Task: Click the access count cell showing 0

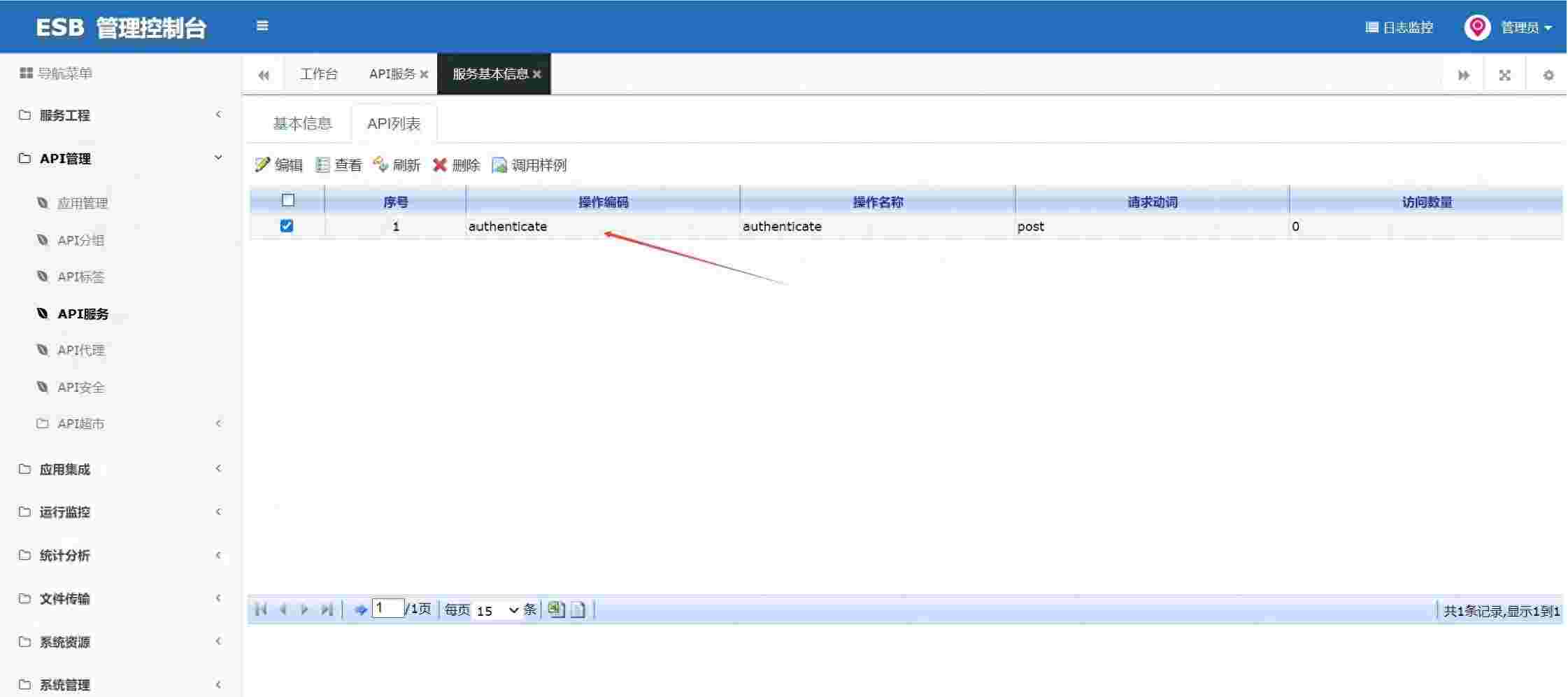Action: [x=1426, y=226]
